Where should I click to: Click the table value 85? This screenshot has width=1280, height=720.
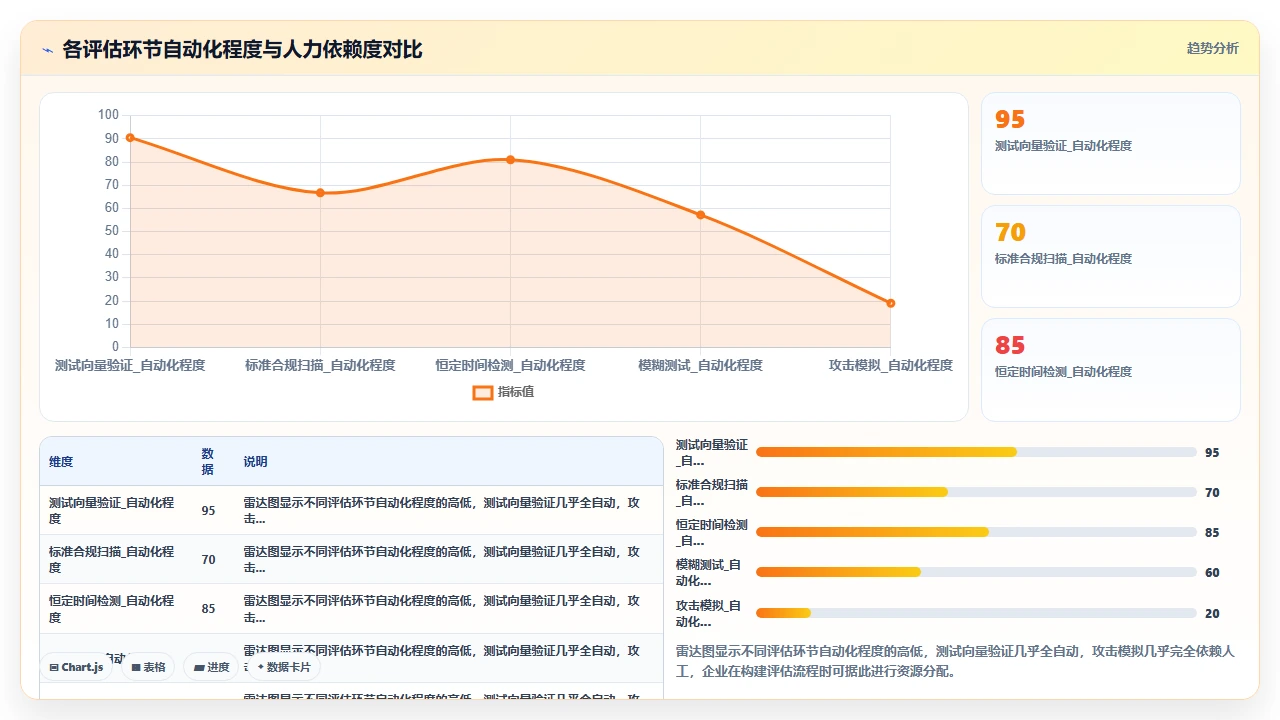point(208,609)
